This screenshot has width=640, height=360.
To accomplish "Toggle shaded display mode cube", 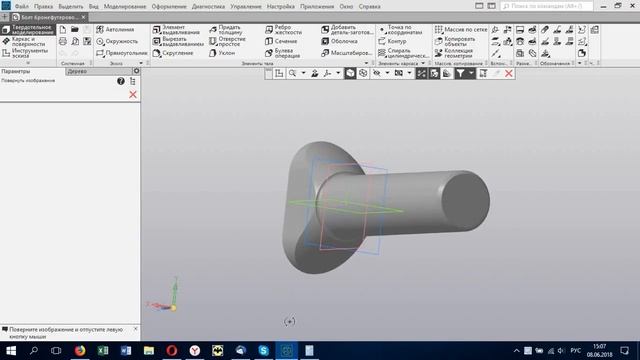I will tap(350, 73).
